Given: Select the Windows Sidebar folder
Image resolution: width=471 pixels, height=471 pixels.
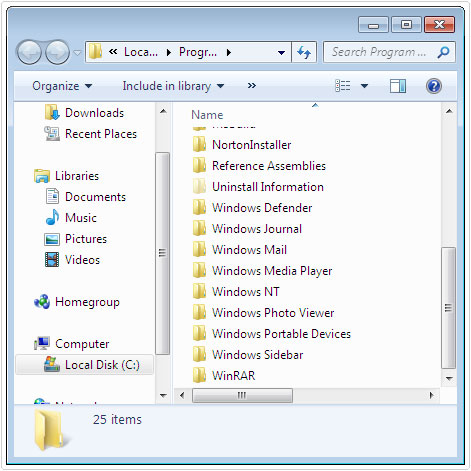Looking at the screenshot, I should [248, 355].
